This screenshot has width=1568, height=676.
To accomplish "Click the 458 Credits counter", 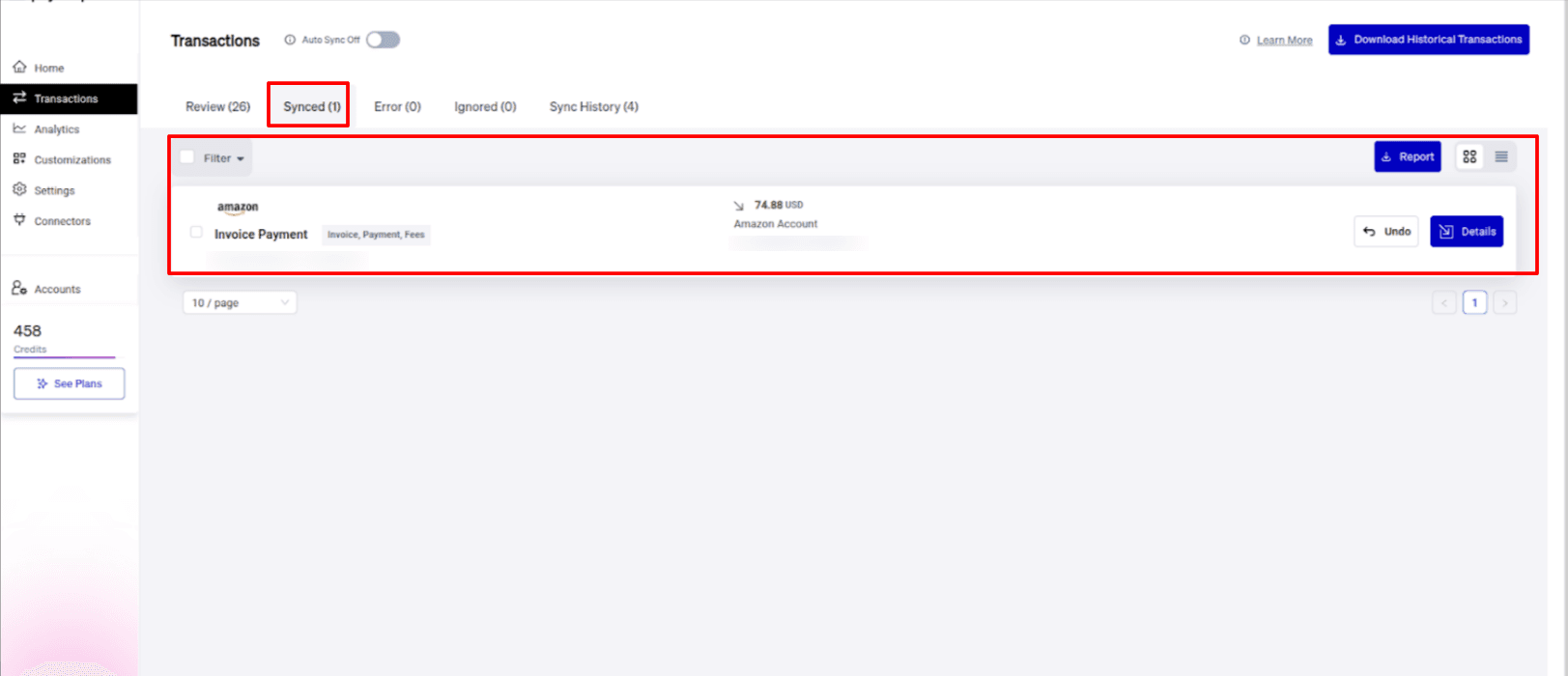I will 29,337.
